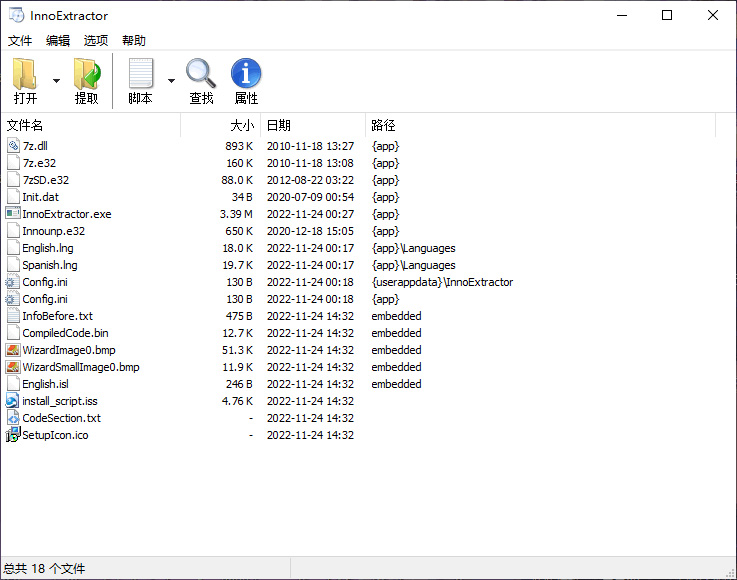Viewport: 737px width, 580px height.
Task: Click the file name install_script.iss
Action: click(x=60, y=401)
